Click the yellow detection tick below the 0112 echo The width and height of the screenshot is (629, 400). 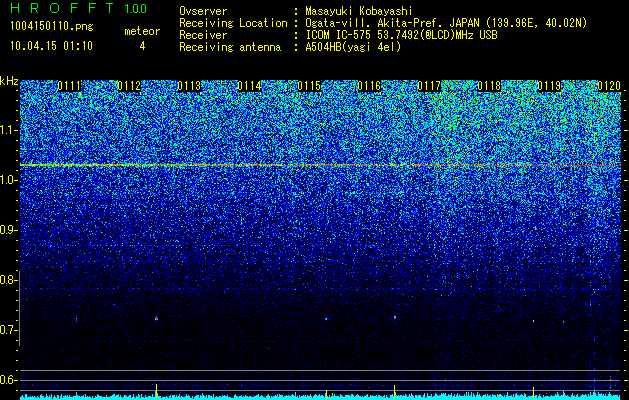156,390
